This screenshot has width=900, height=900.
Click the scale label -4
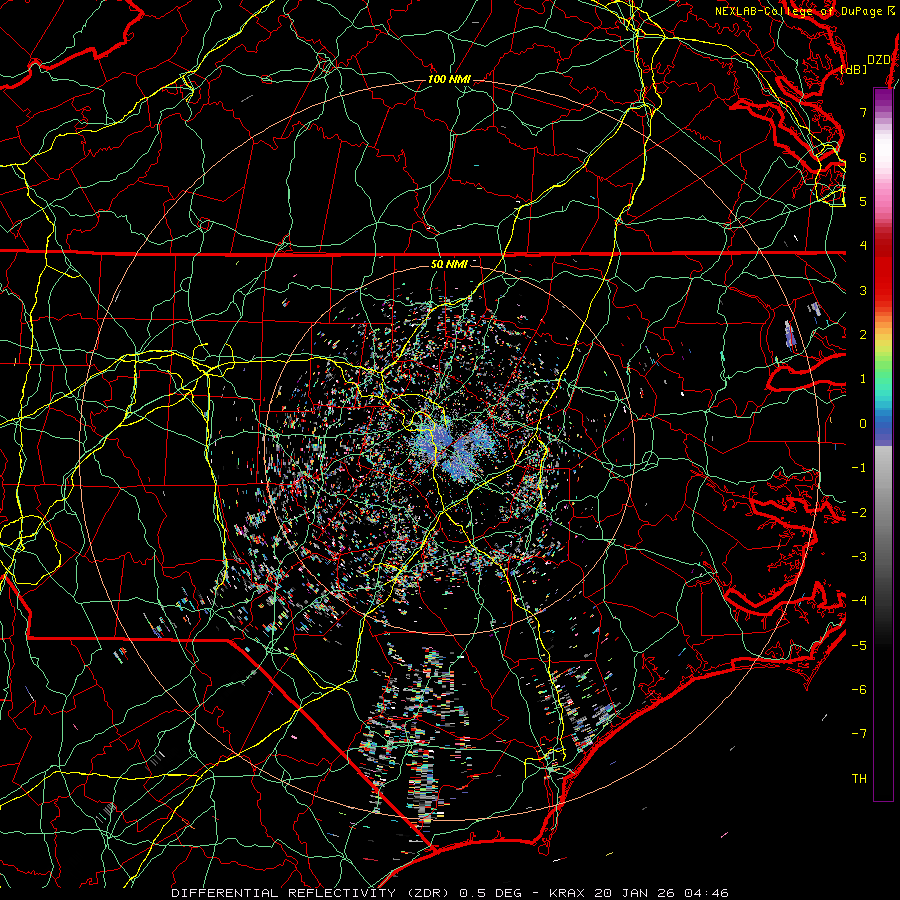pyautogui.click(x=859, y=600)
